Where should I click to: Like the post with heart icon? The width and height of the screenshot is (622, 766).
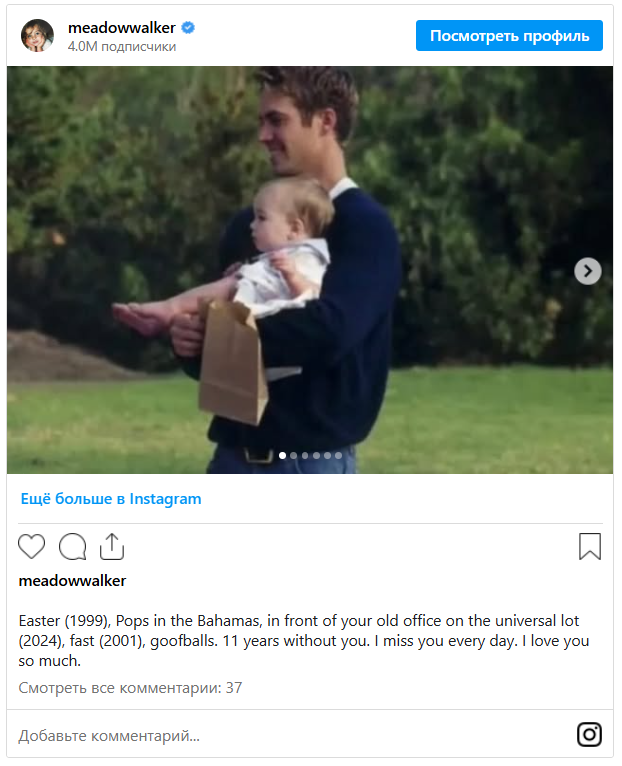click(x=31, y=546)
